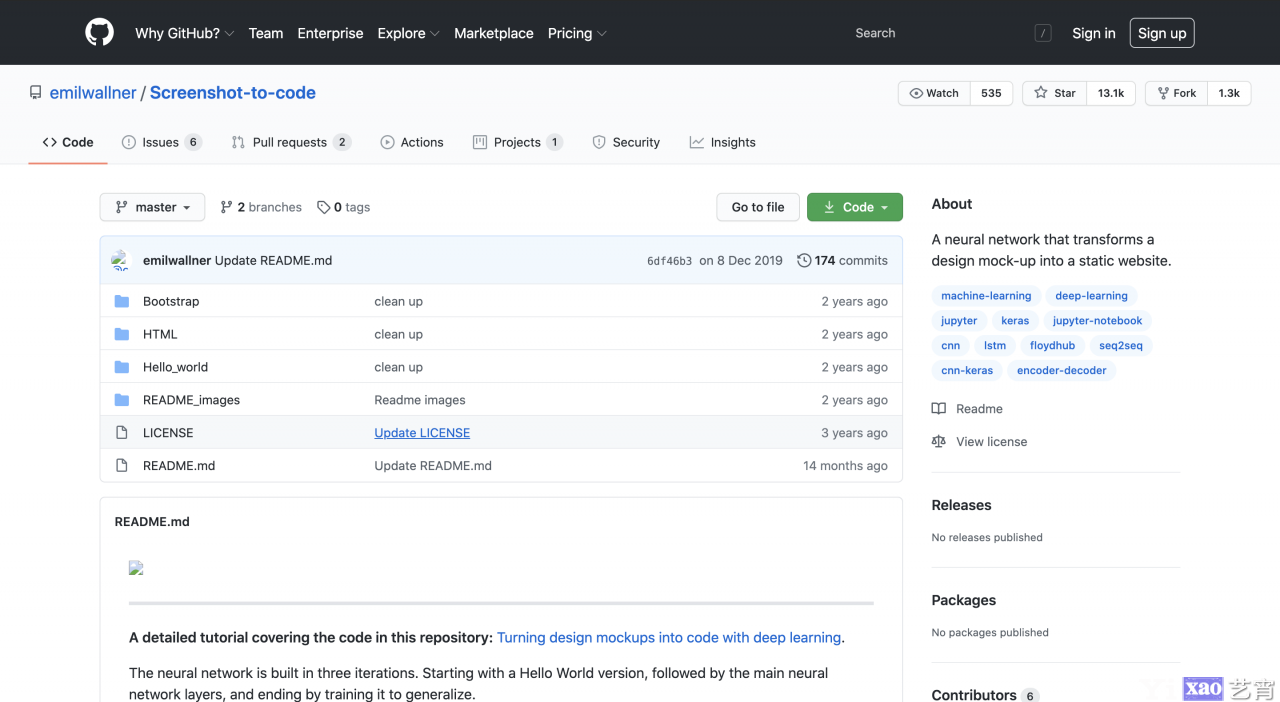Click the Hello_world folder icon
The height and width of the screenshot is (702, 1280).
click(x=122, y=367)
